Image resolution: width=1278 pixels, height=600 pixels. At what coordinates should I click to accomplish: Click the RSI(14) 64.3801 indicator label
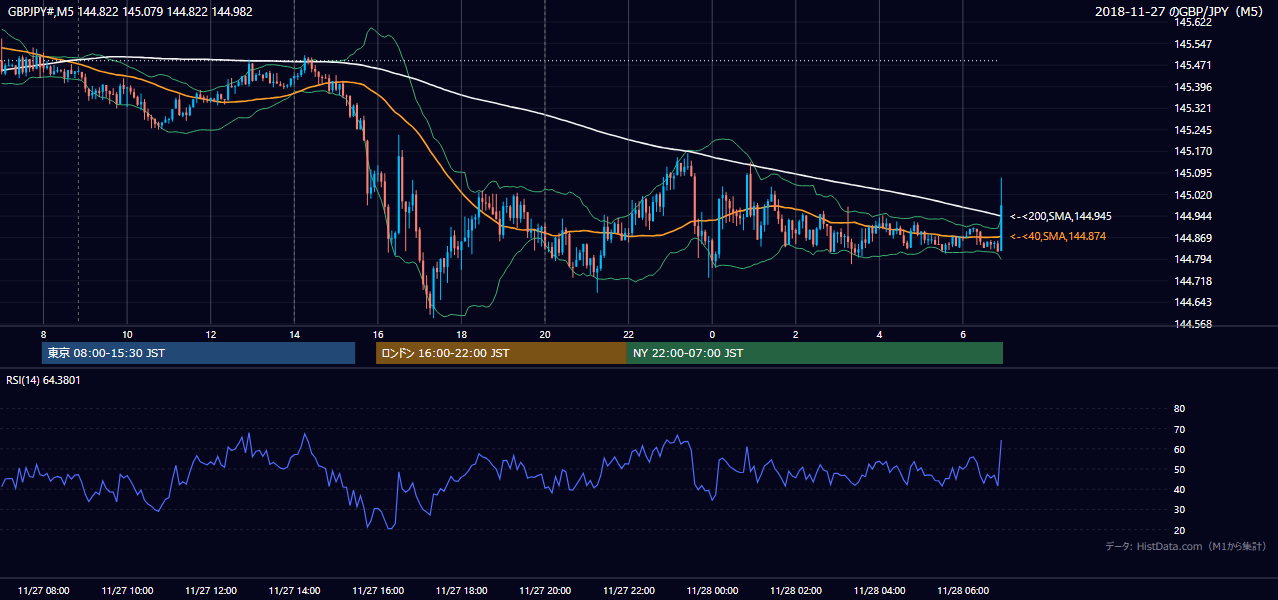tap(44, 380)
